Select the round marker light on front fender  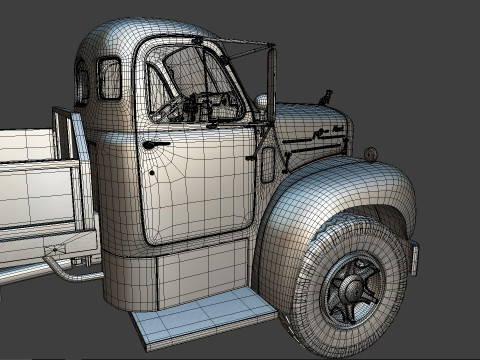[x=370, y=154]
